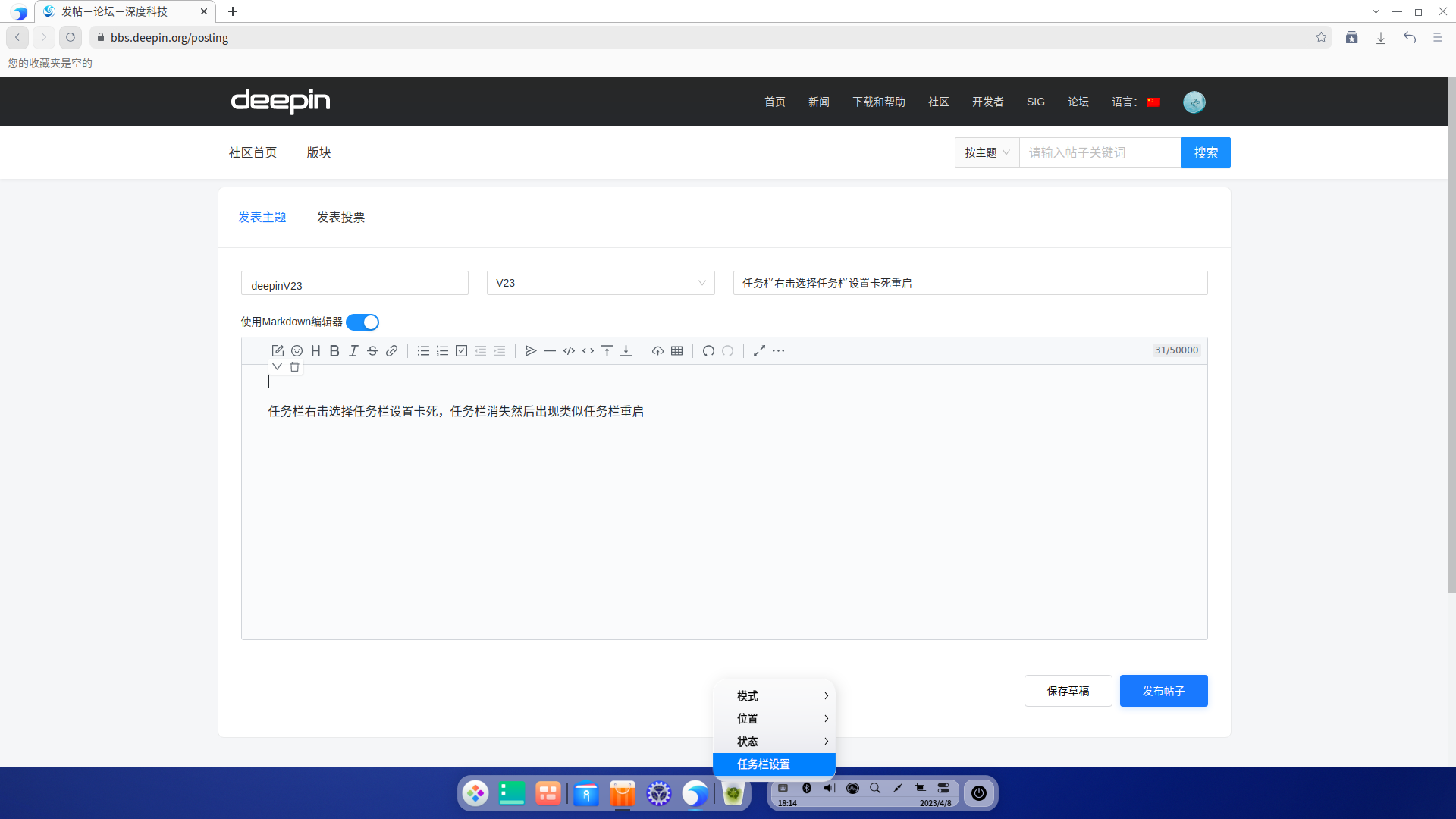This screenshot has width=1456, height=819.
Task: Open Control Center from the dock
Action: 658,794
